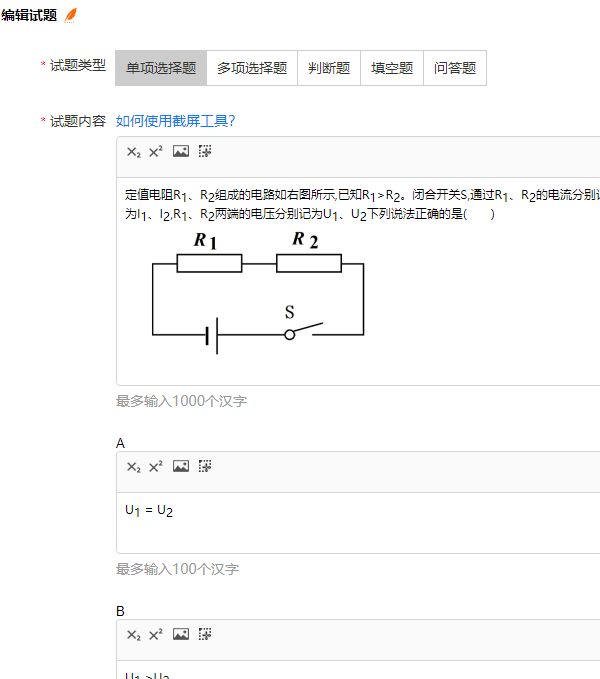The height and width of the screenshot is (679, 600).
Task: Click screenshot tool icon in option B editor
Action: point(205,635)
